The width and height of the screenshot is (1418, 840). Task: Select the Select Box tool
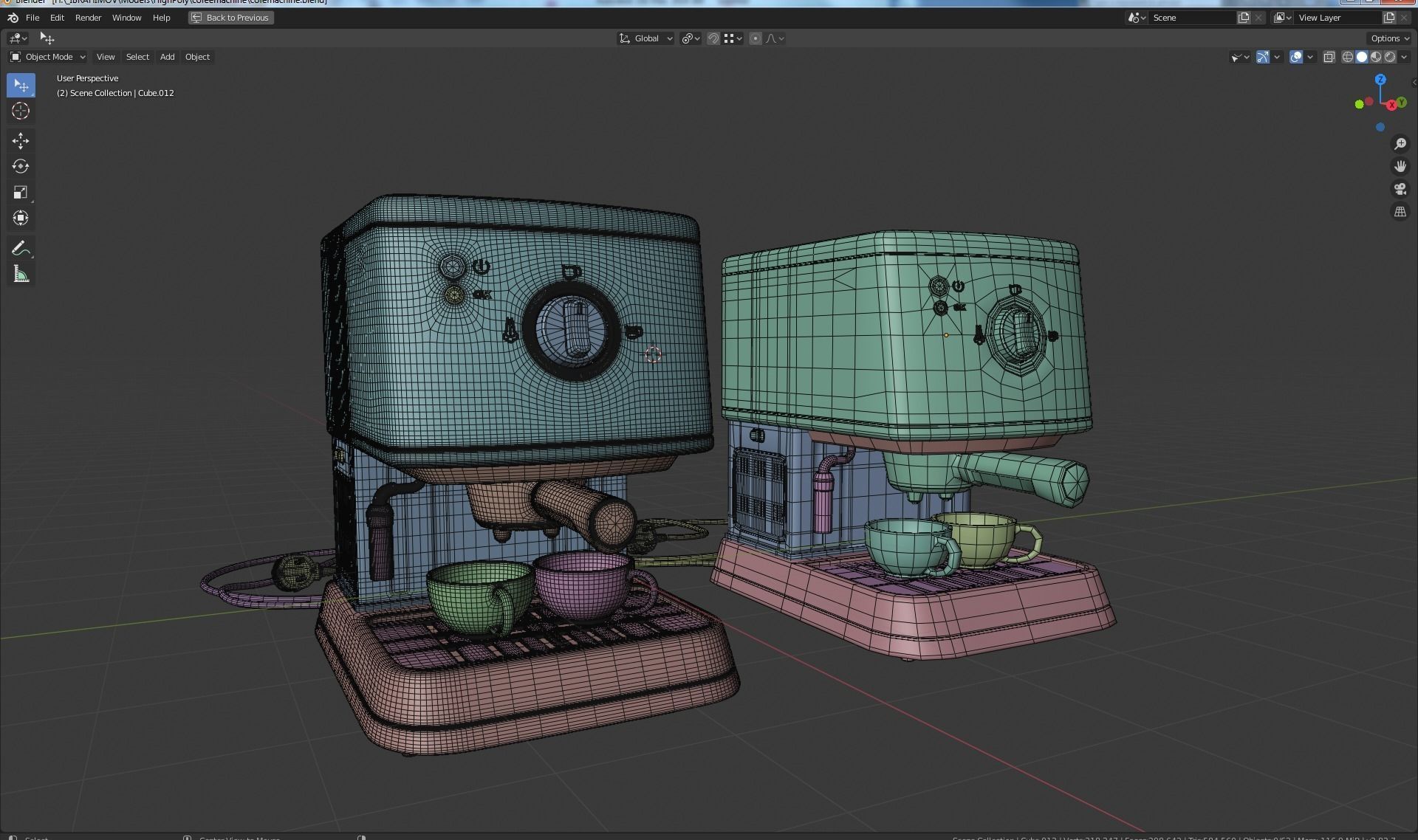pos(21,85)
